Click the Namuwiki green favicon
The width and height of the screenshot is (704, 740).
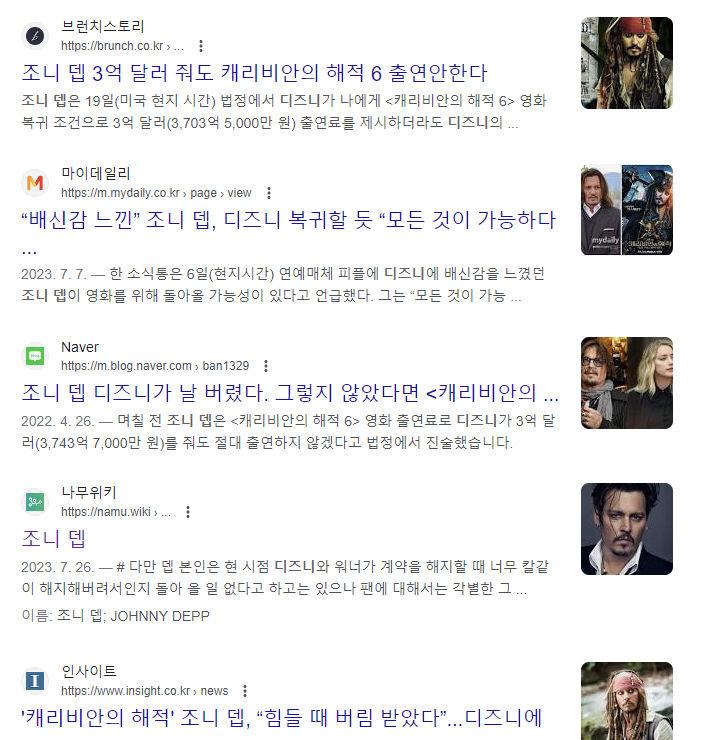pos(35,502)
